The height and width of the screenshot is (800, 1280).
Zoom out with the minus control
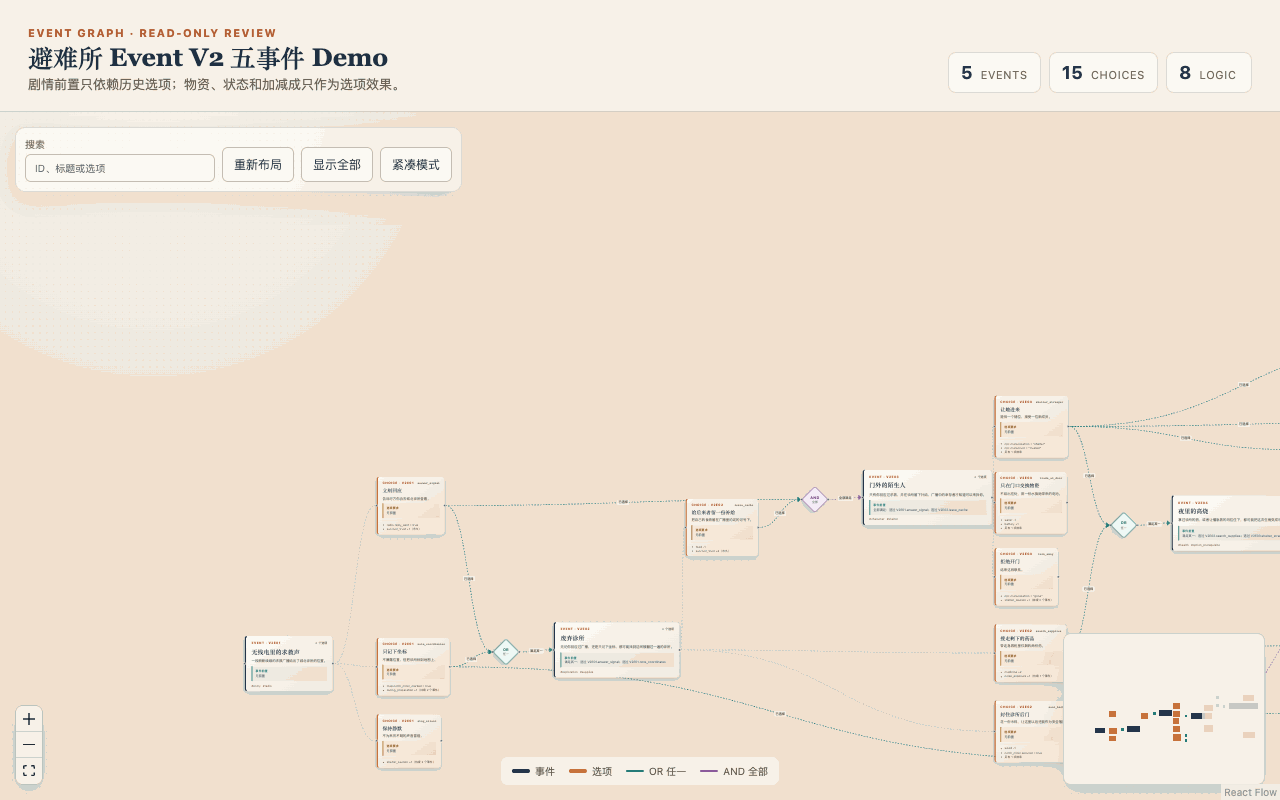29,745
